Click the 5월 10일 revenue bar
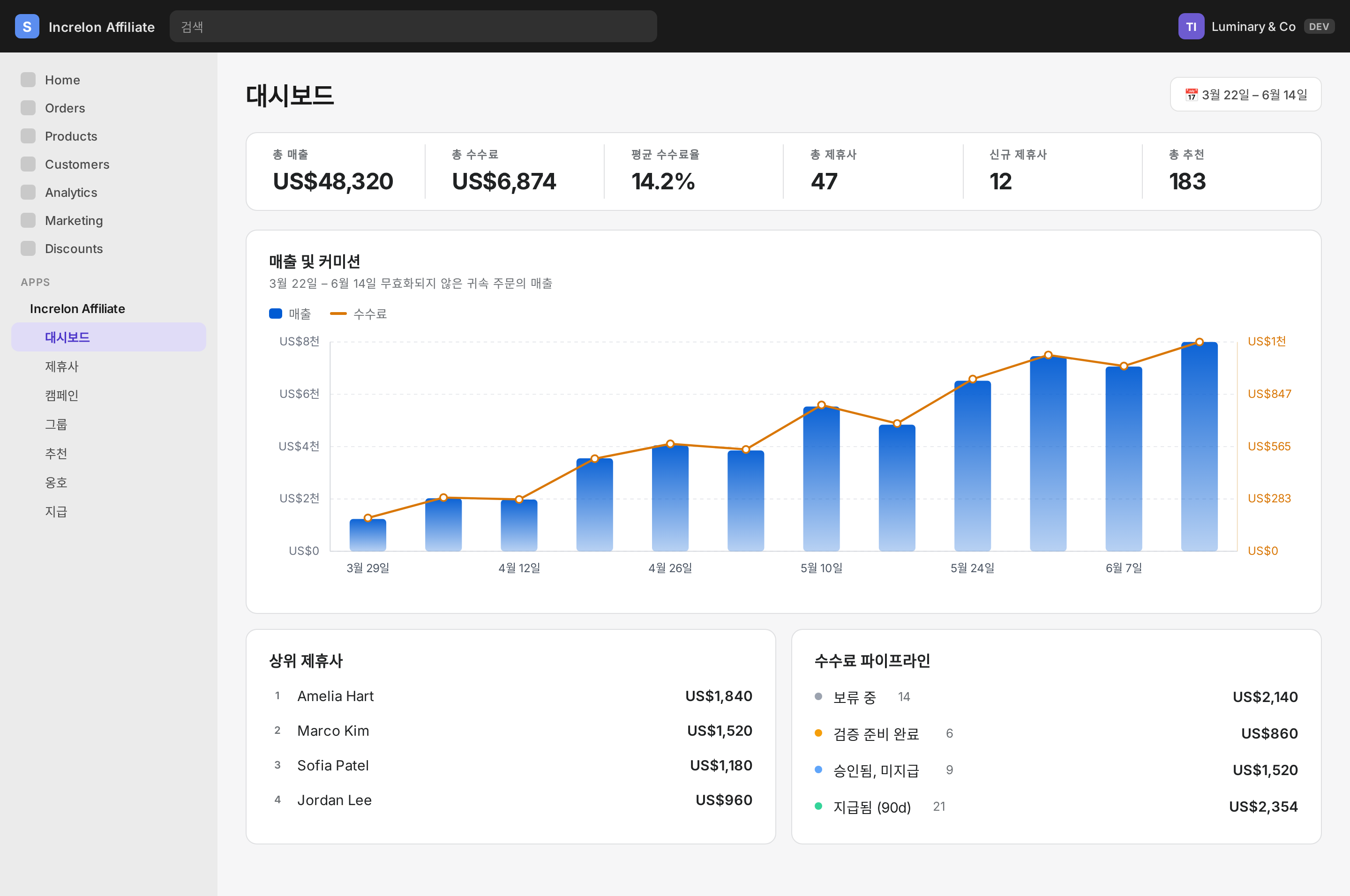This screenshot has height=896, width=1350. click(x=821, y=479)
